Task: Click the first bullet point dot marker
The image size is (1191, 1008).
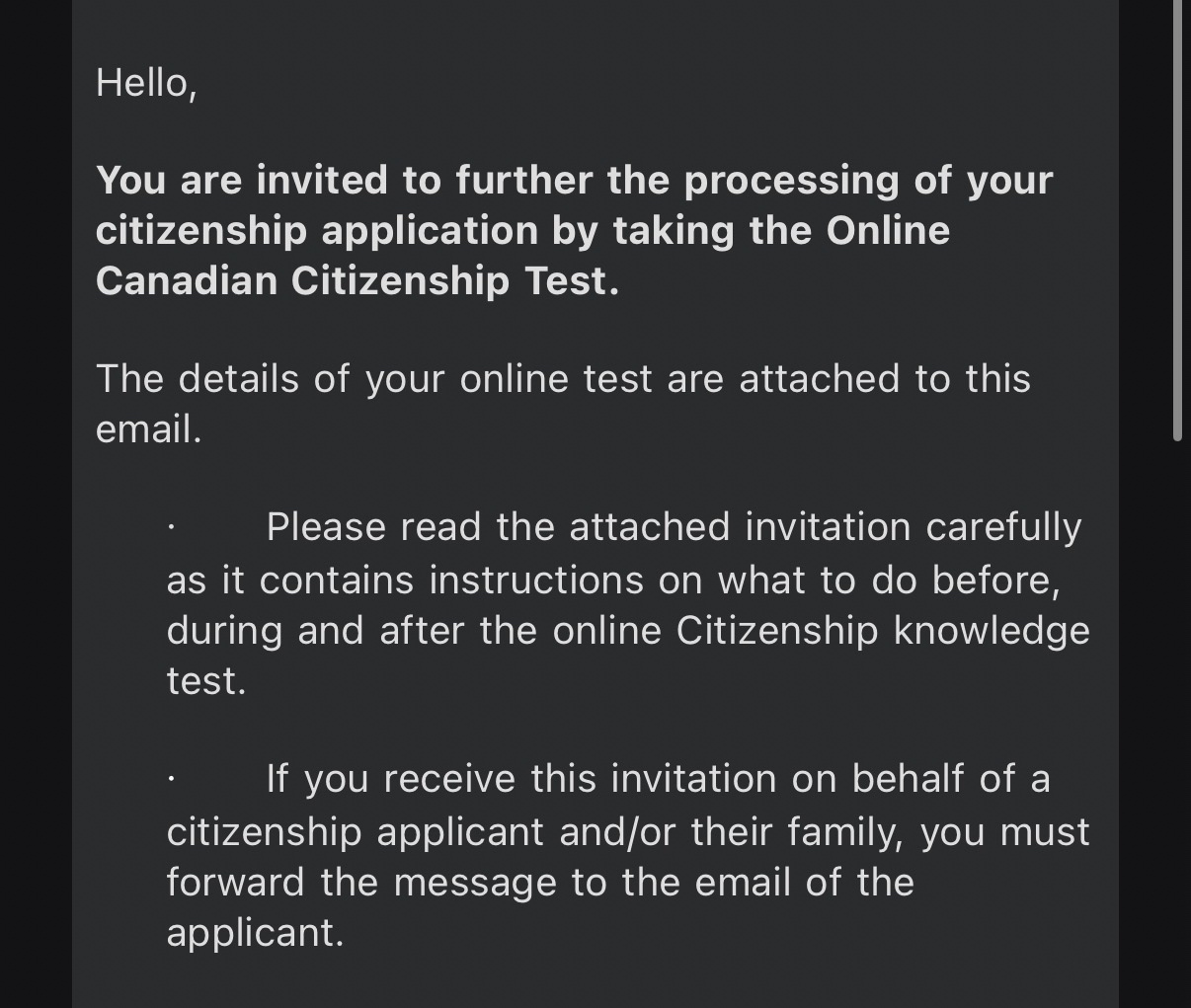Action: tap(171, 527)
